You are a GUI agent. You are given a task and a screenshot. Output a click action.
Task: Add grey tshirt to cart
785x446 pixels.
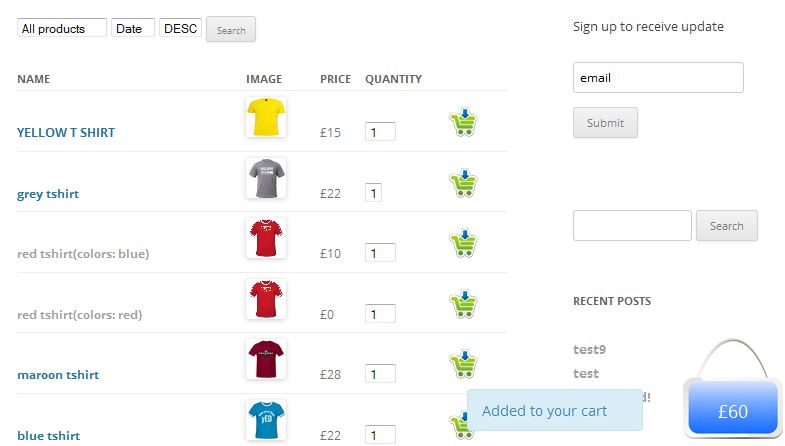pos(463,183)
